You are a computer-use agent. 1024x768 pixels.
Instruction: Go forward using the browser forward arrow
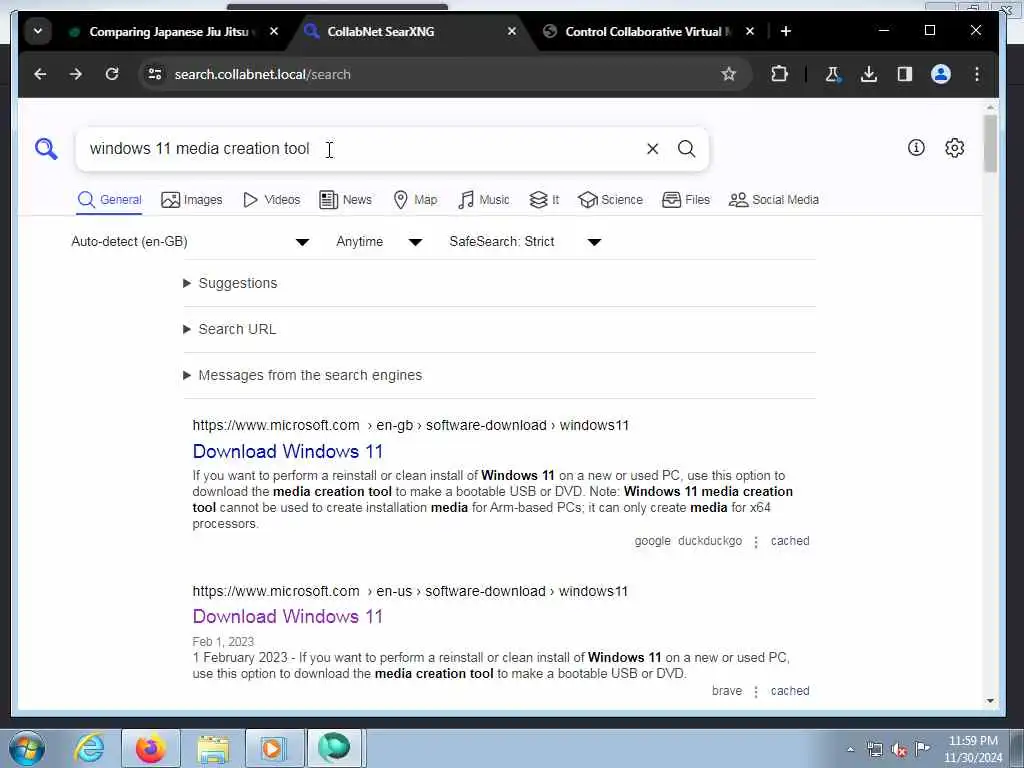(x=76, y=74)
